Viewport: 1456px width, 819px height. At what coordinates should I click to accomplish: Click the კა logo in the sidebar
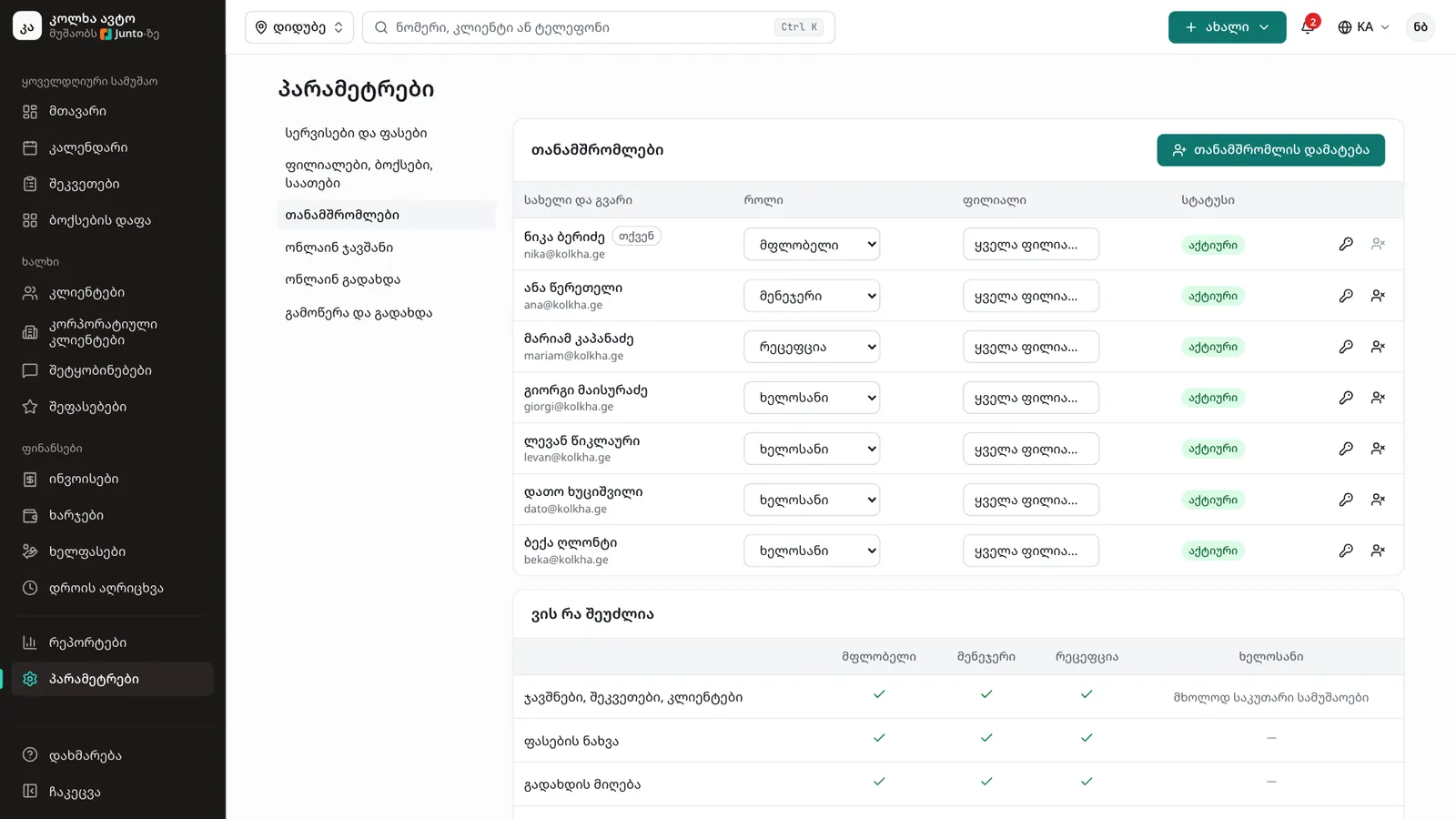(27, 26)
